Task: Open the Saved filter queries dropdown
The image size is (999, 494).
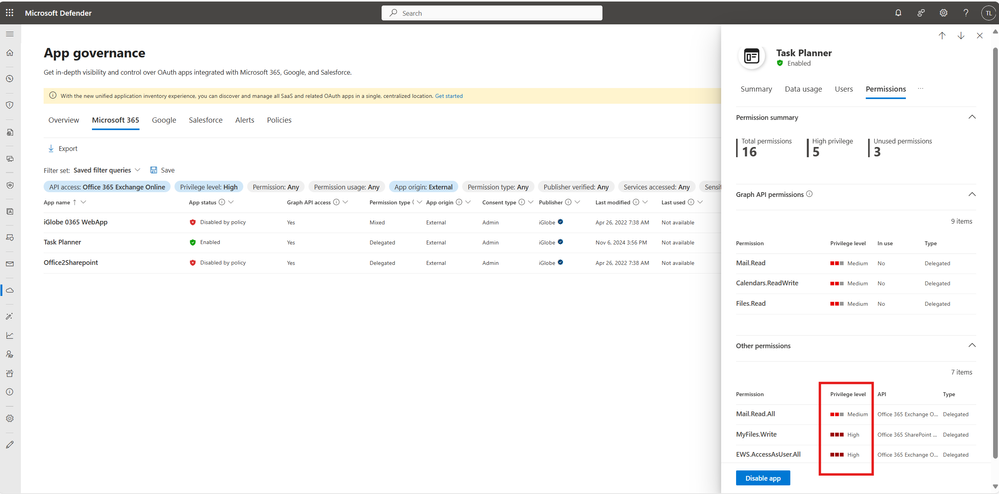Action: coord(107,170)
